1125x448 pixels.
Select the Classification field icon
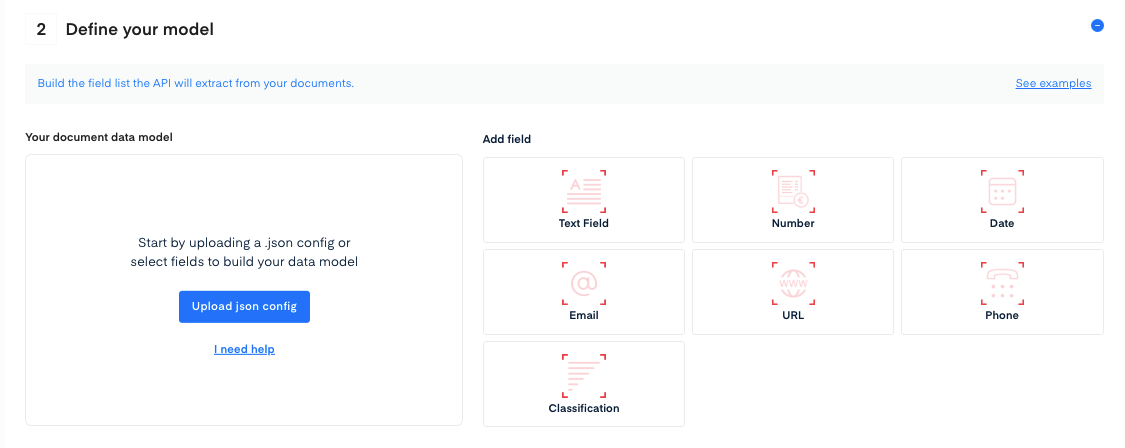pyautogui.click(x=584, y=375)
